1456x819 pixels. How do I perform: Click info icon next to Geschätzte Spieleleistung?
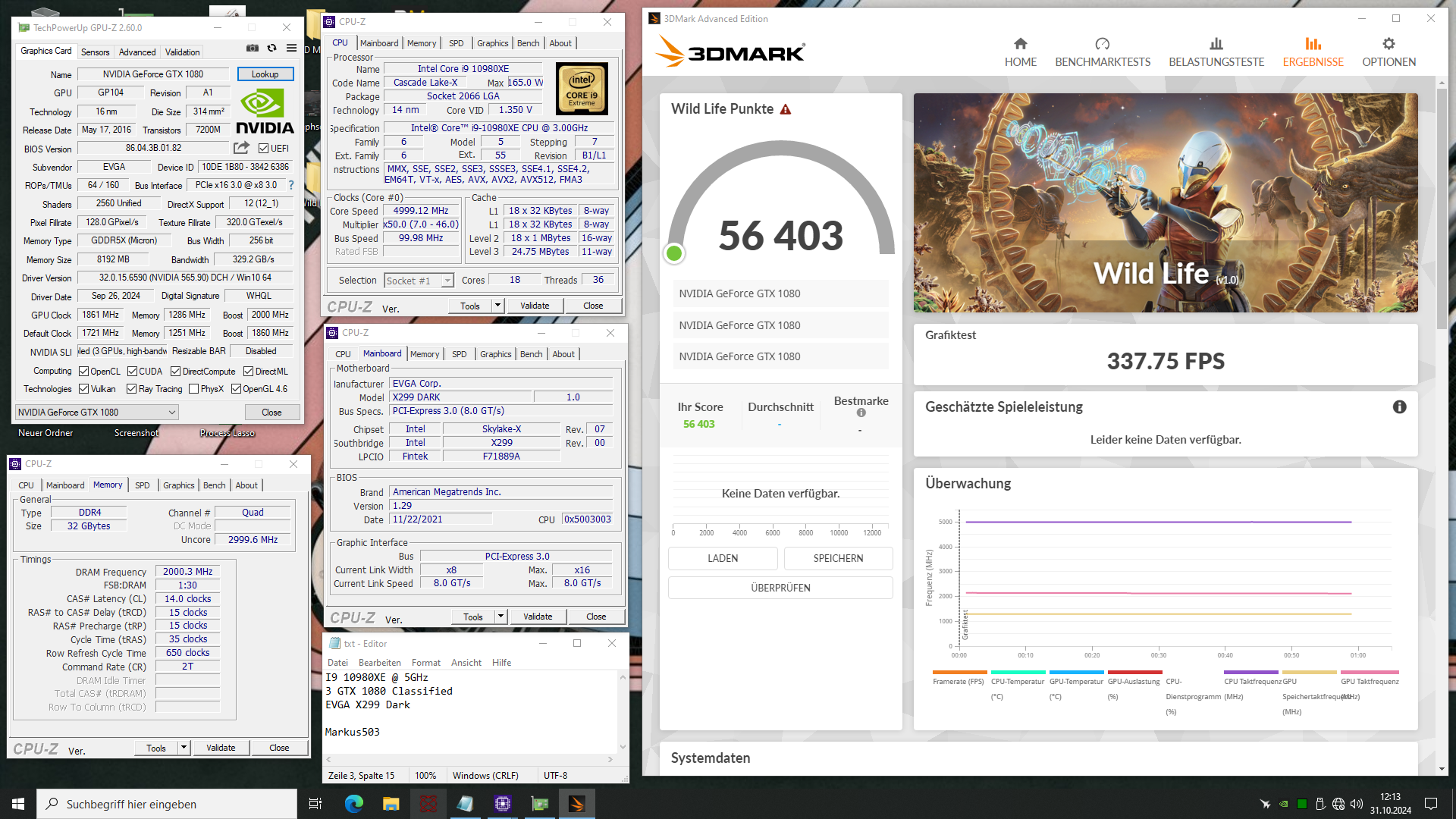1399,407
